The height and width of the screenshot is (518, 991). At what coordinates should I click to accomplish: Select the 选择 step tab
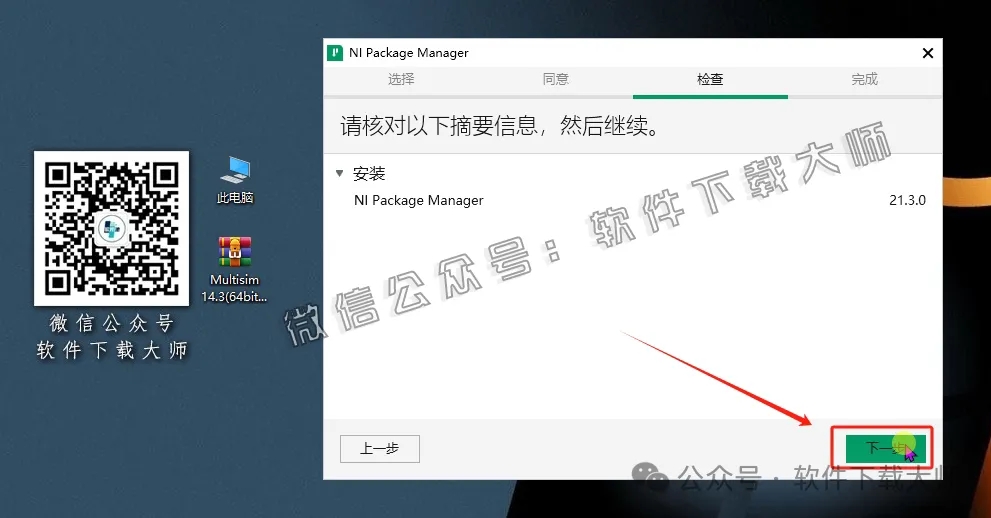coord(401,79)
